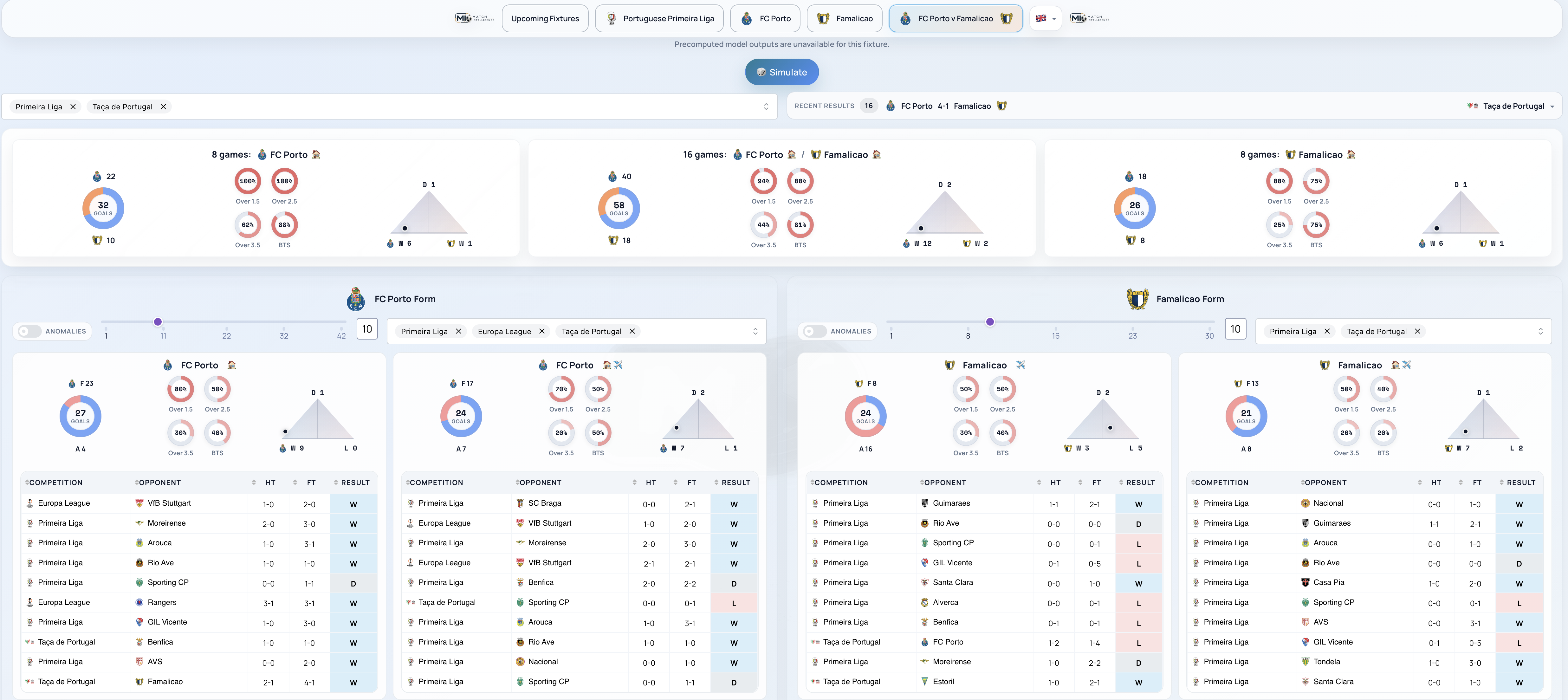Remove Primeira Liga from Famalicao form filter

click(1327, 332)
